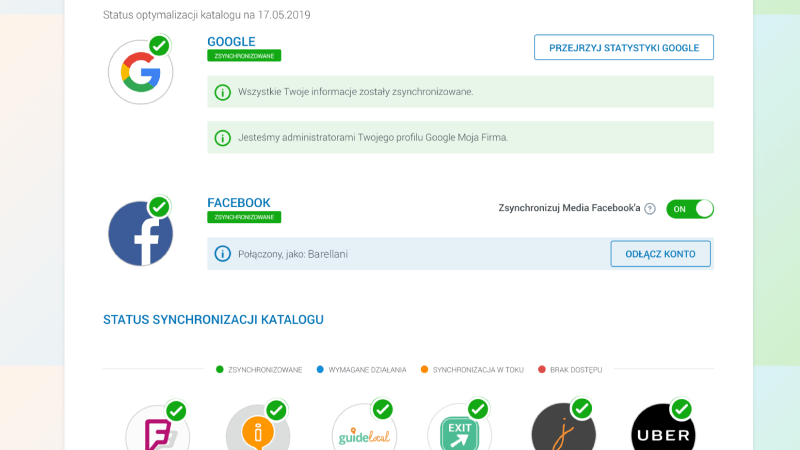This screenshot has width=800, height=450.
Task: Turn off Zsynchronizuj Media Facebook'a toggle
Action: 690,209
